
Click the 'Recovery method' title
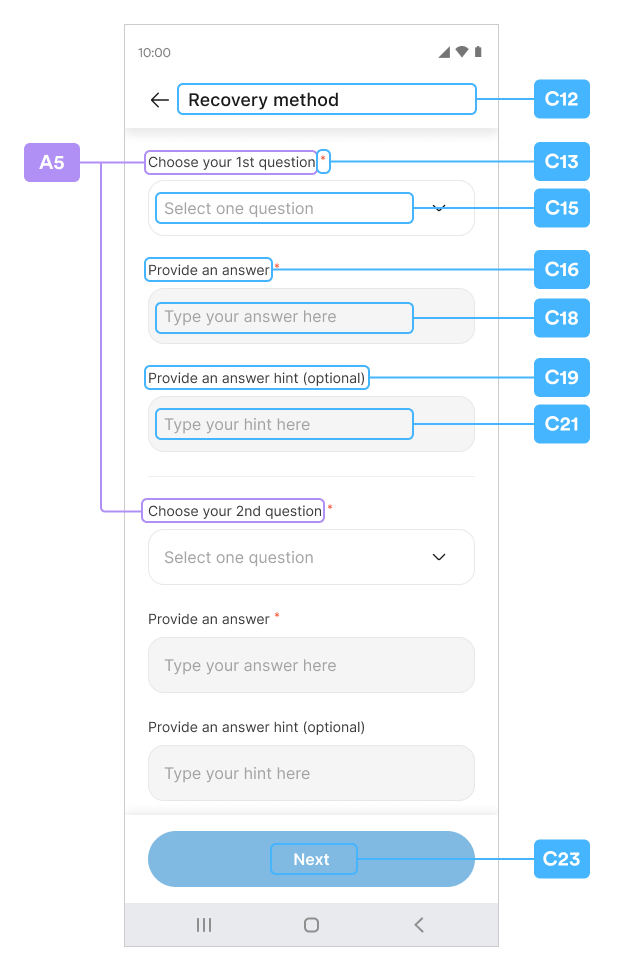pyautogui.click(x=264, y=100)
